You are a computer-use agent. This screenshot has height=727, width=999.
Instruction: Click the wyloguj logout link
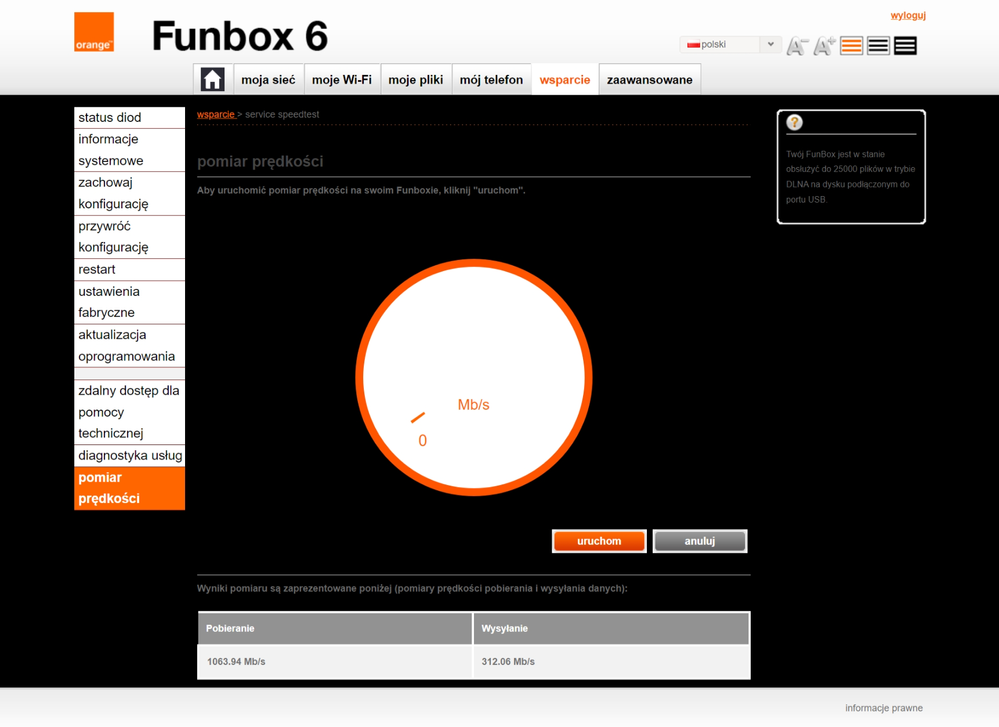click(908, 15)
